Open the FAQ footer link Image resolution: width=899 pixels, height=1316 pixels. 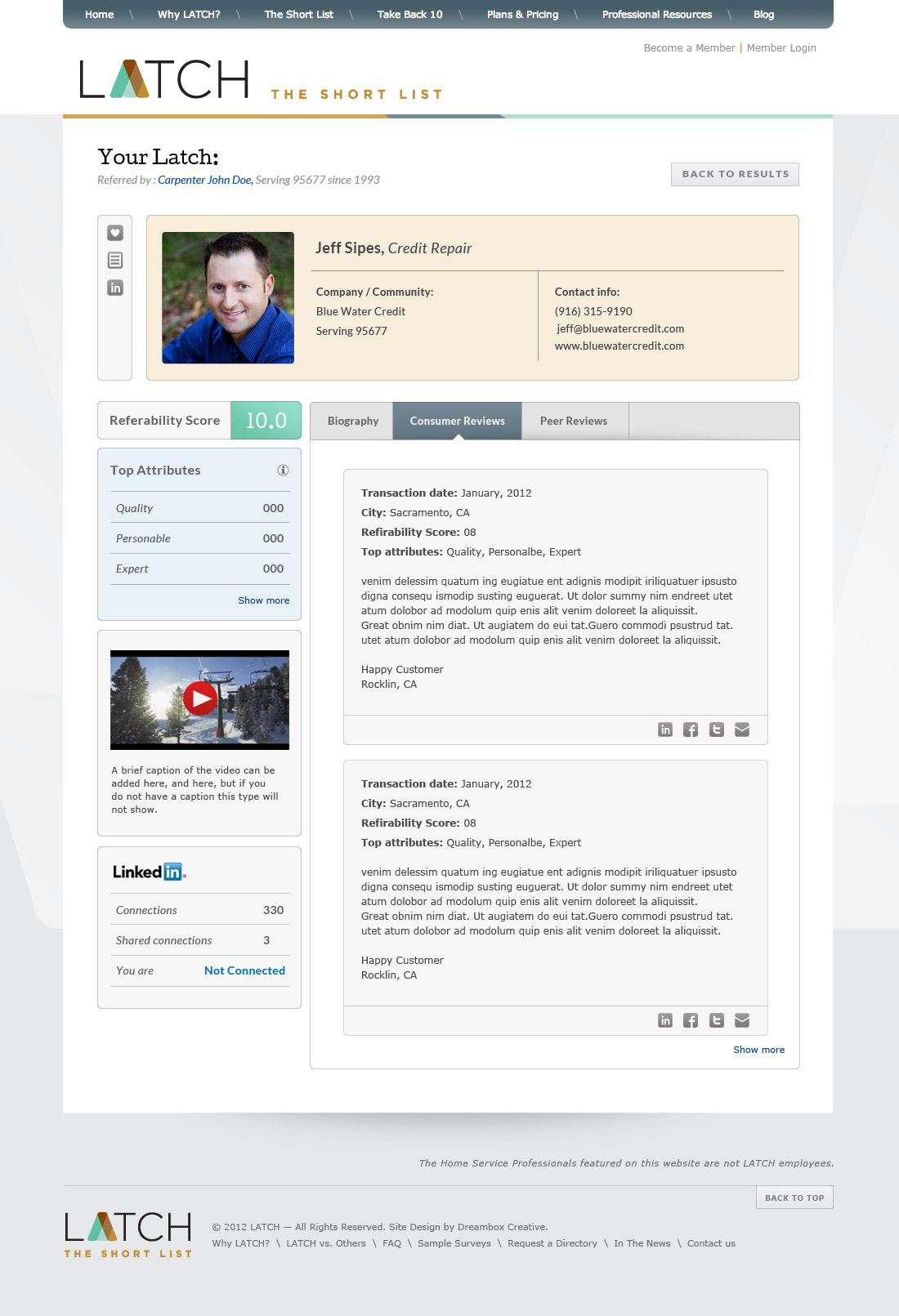click(x=392, y=1243)
